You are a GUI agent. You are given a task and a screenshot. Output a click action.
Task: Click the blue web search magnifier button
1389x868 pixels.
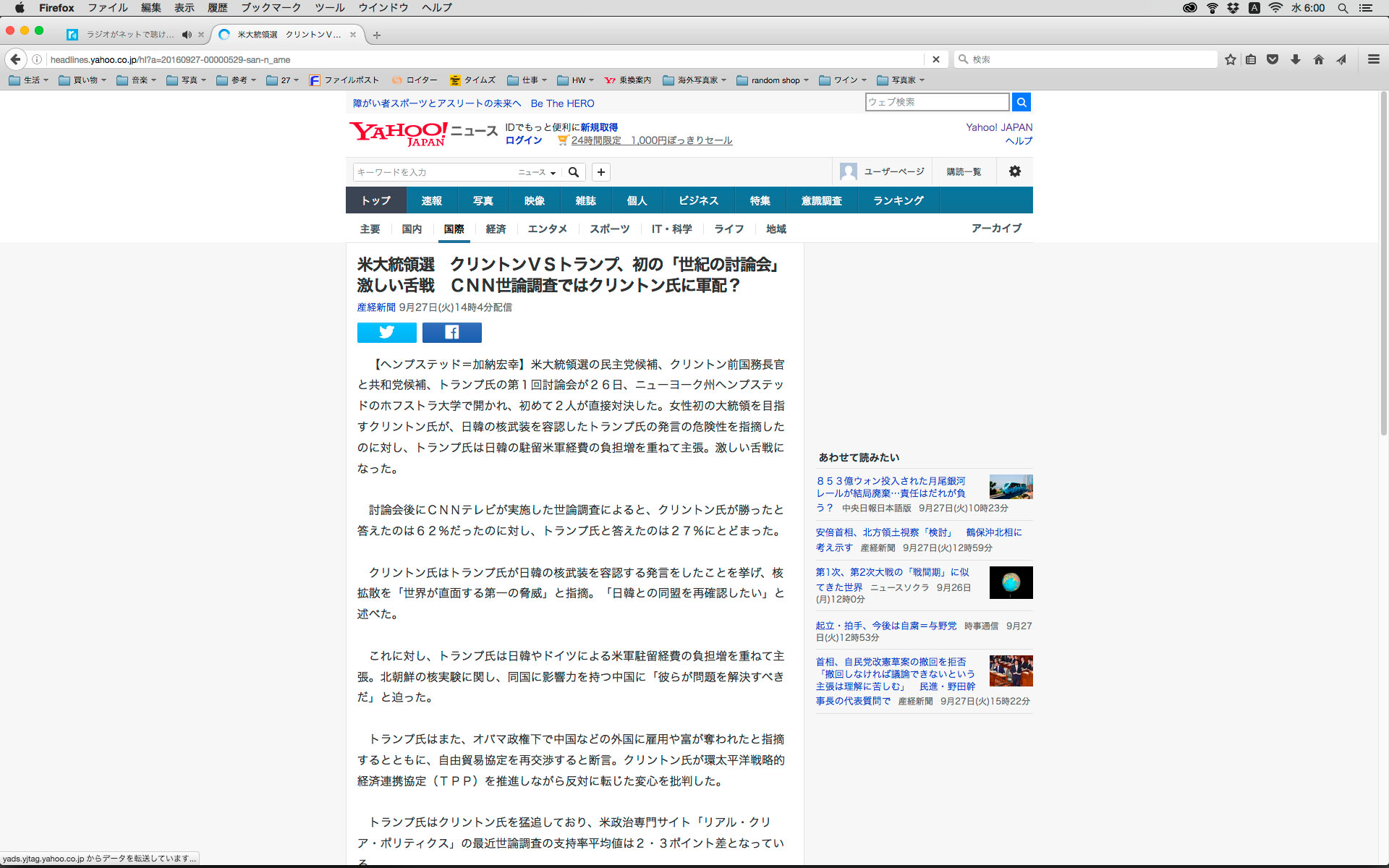pyautogui.click(x=1021, y=102)
